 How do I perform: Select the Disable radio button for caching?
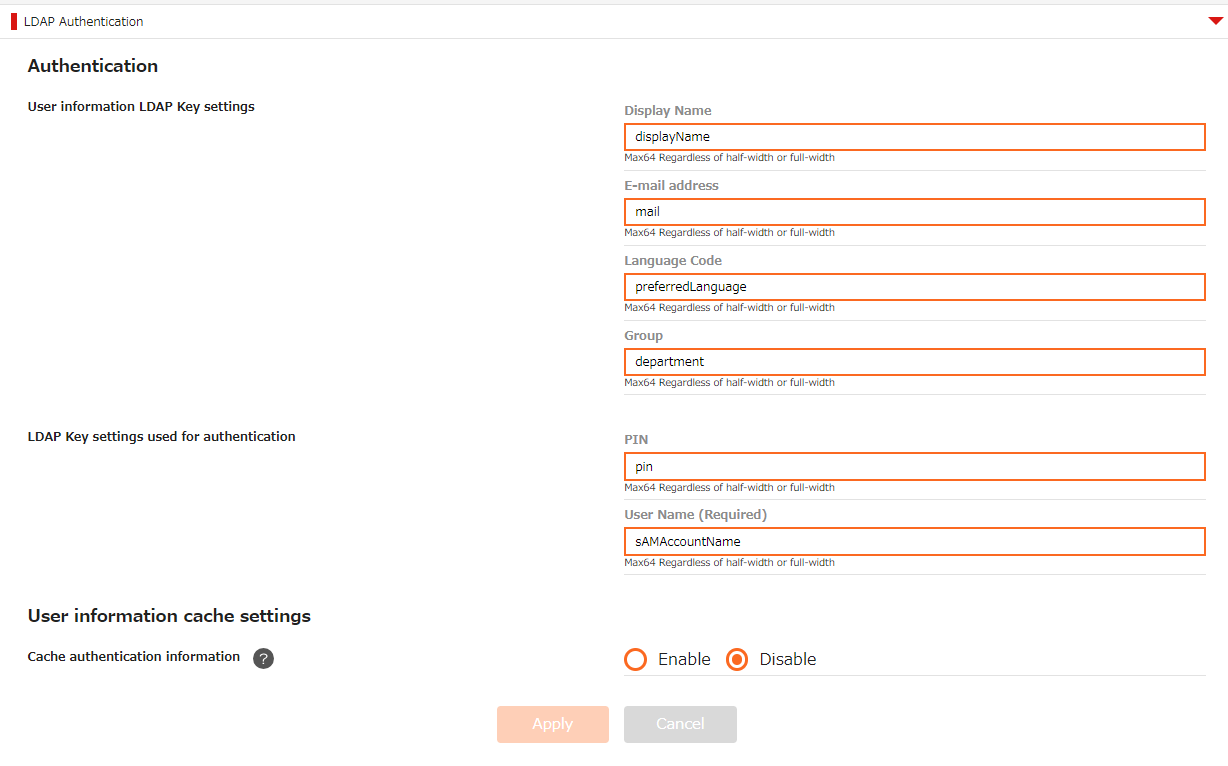tap(737, 659)
